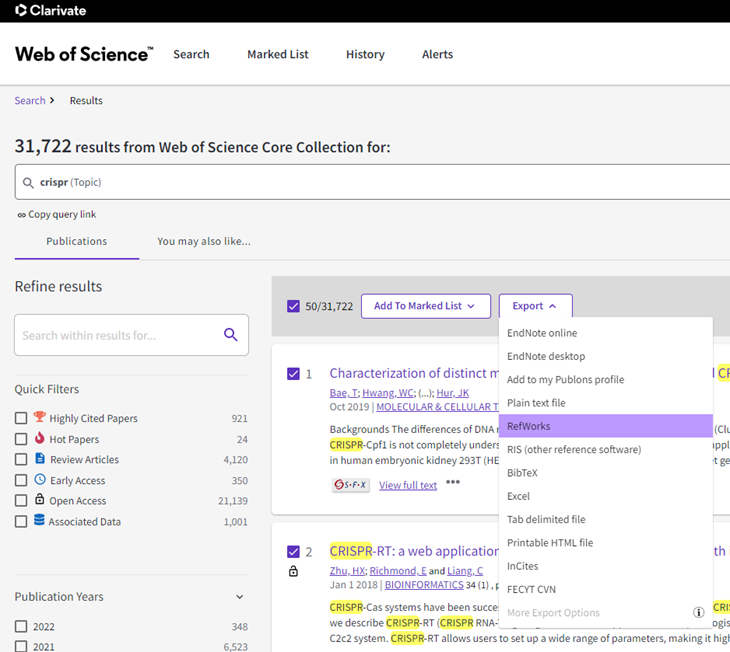
Task: Select Printable HTML file option
Action: [606, 543]
